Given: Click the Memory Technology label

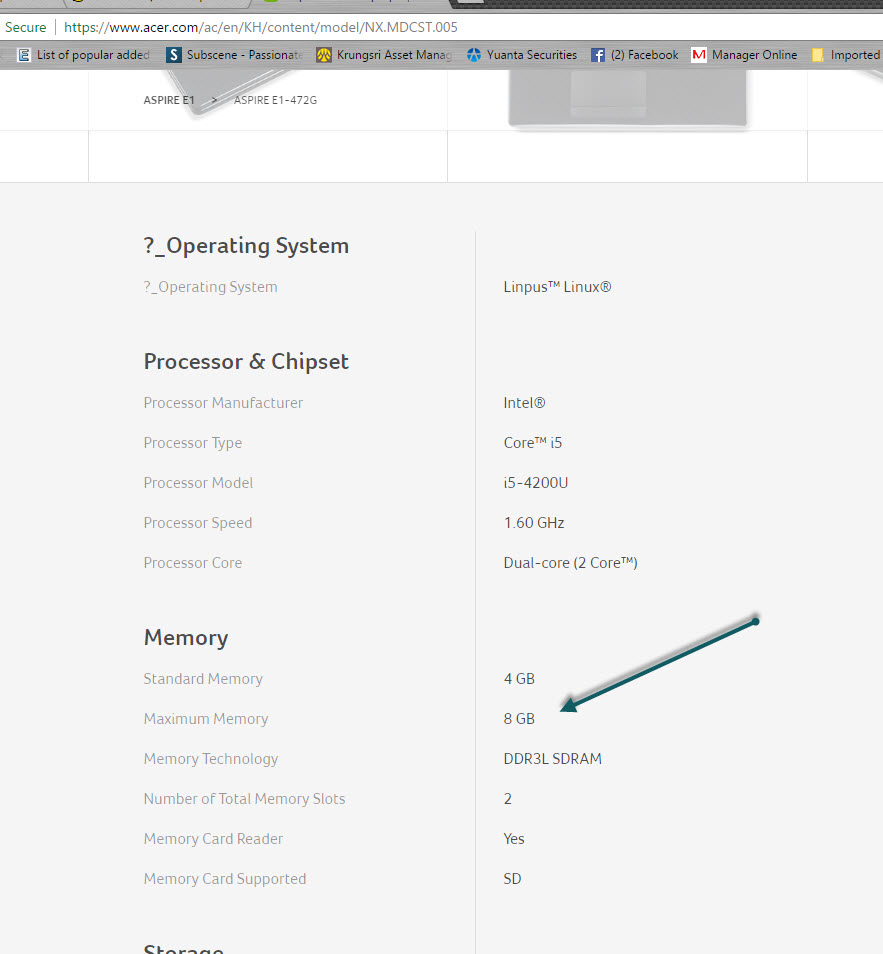Looking at the screenshot, I should click(211, 759).
